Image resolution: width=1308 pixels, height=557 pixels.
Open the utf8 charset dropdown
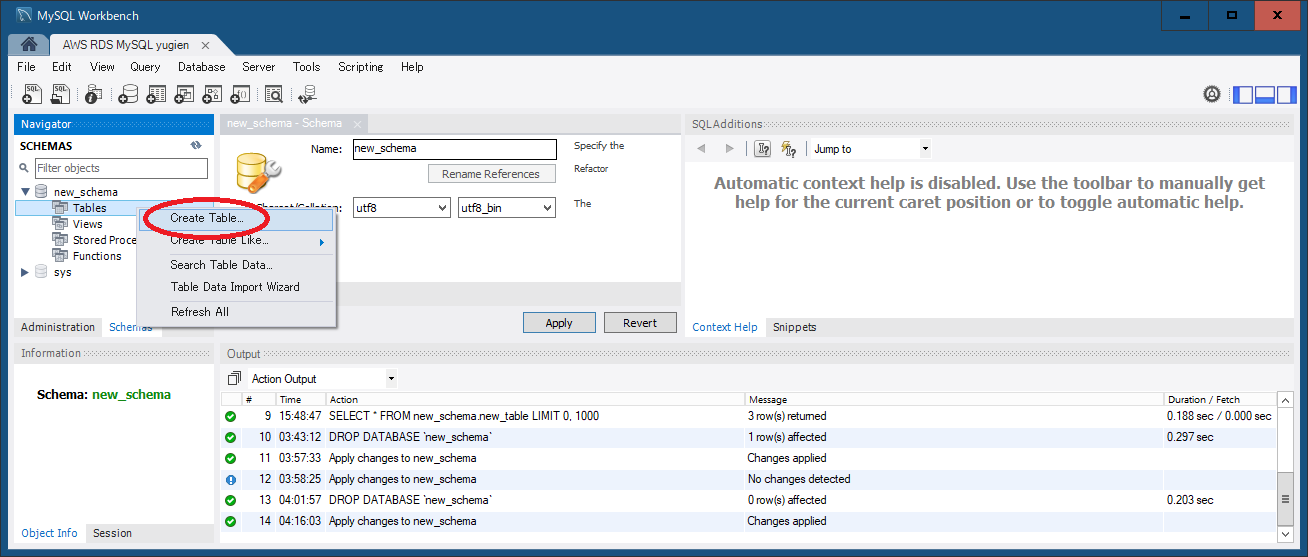(x=444, y=208)
